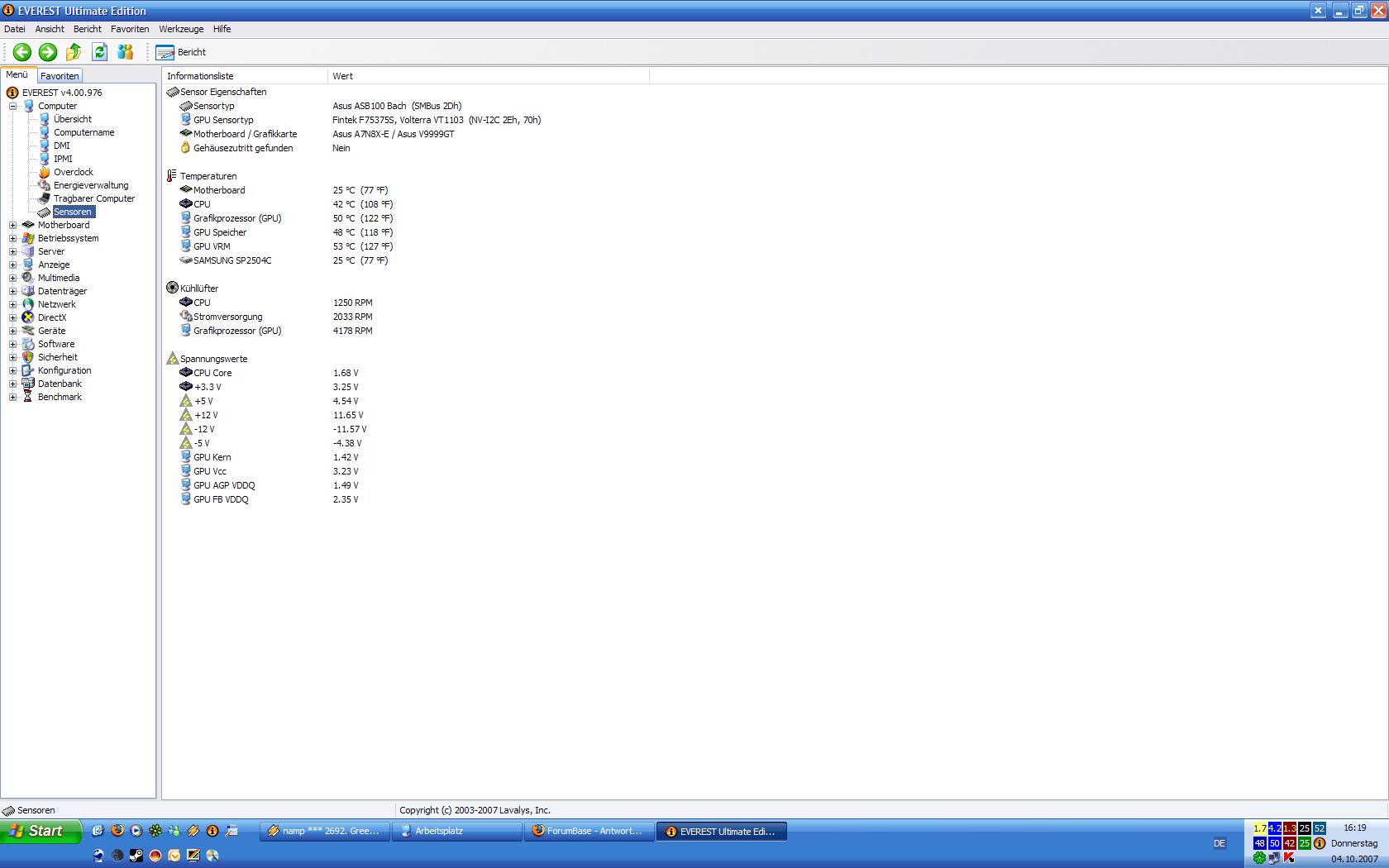Select the Sensortyp row
Viewport: 1389px width, 868px height.
point(406,106)
